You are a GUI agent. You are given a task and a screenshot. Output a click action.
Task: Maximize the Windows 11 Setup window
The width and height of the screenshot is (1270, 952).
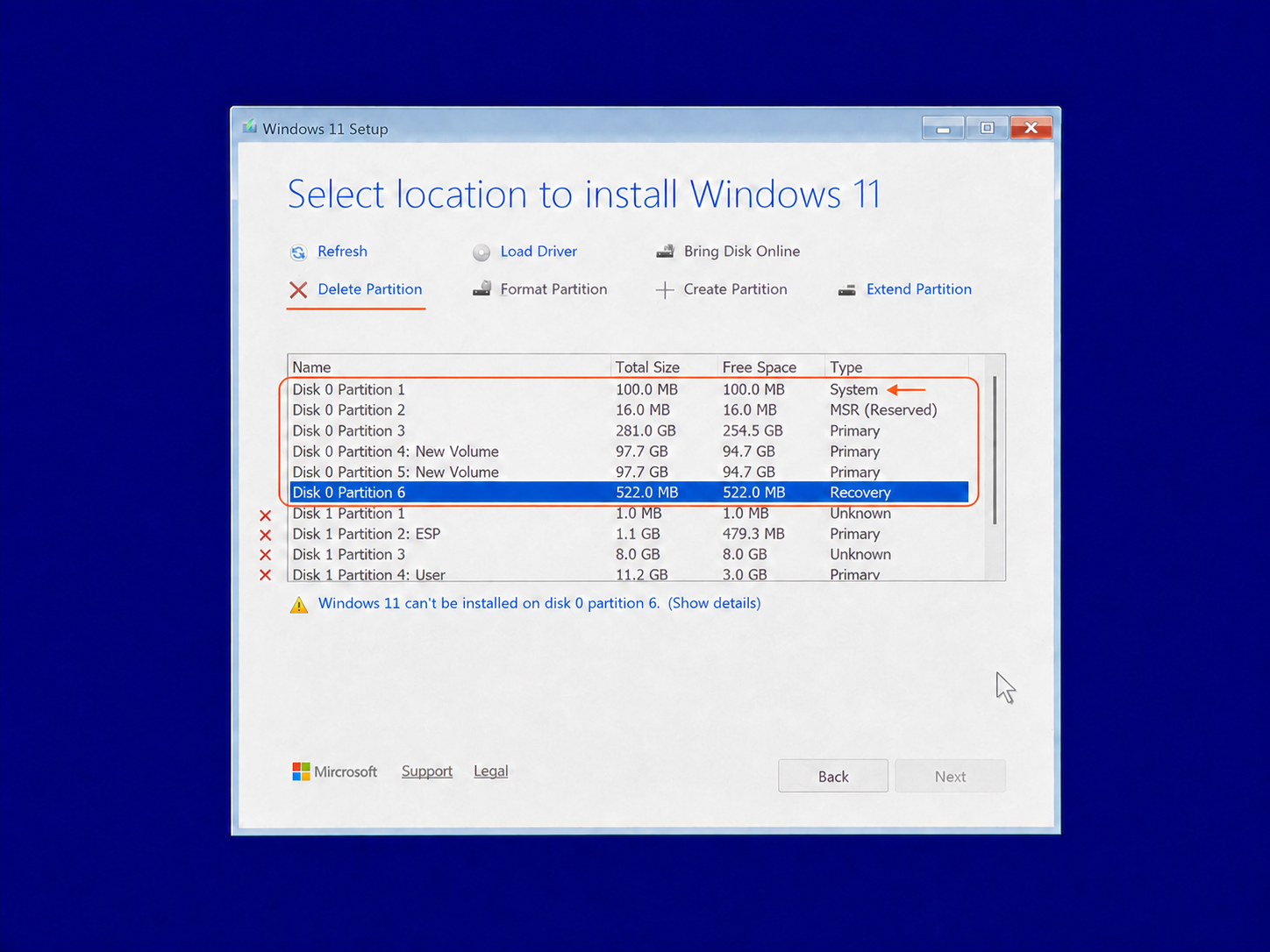987,129
